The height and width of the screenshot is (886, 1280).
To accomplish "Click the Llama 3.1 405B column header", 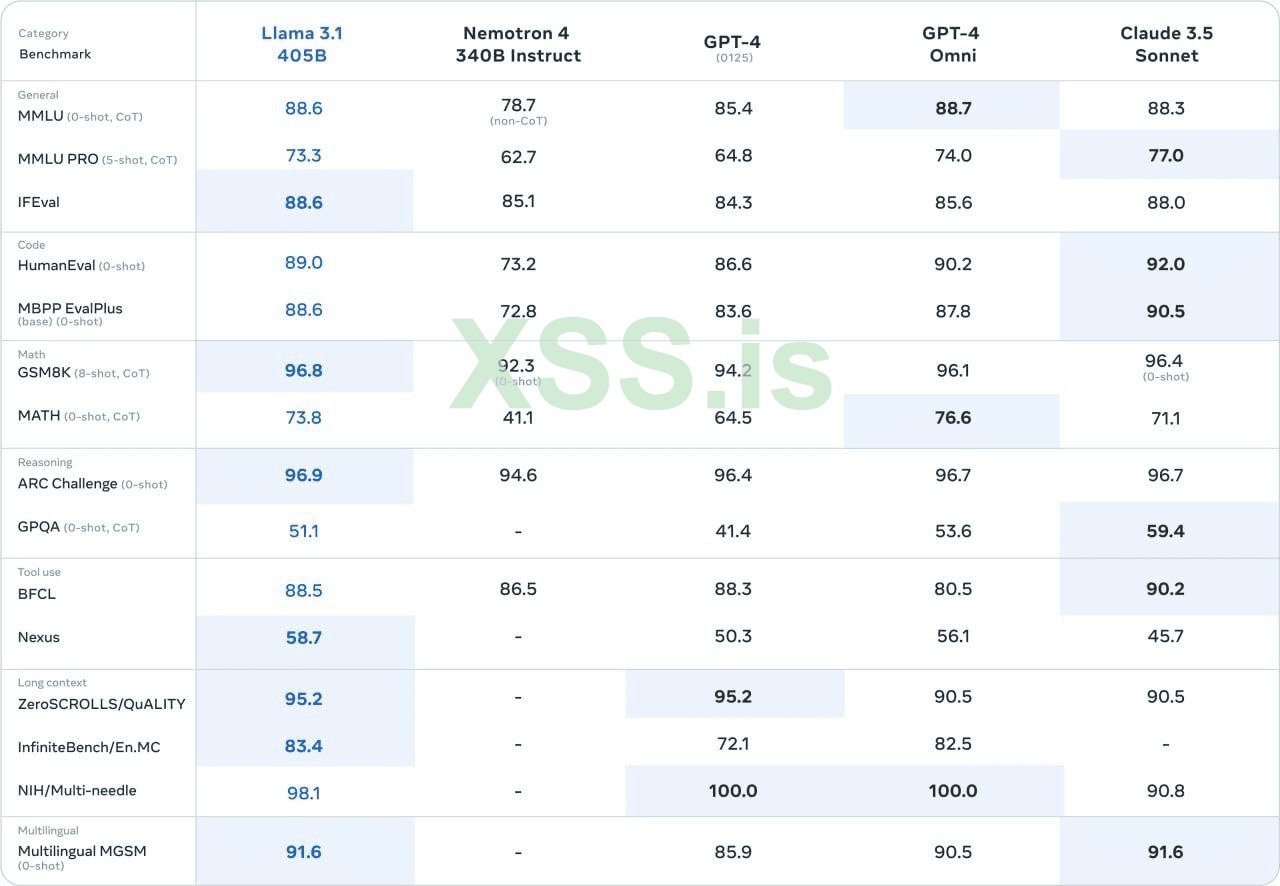I will coord(302,44).
